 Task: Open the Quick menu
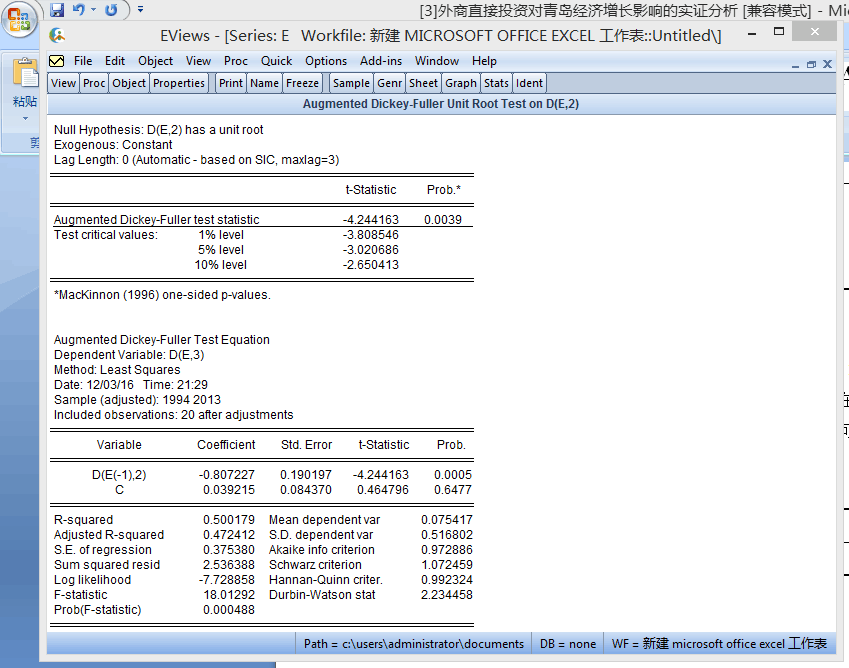276,61
